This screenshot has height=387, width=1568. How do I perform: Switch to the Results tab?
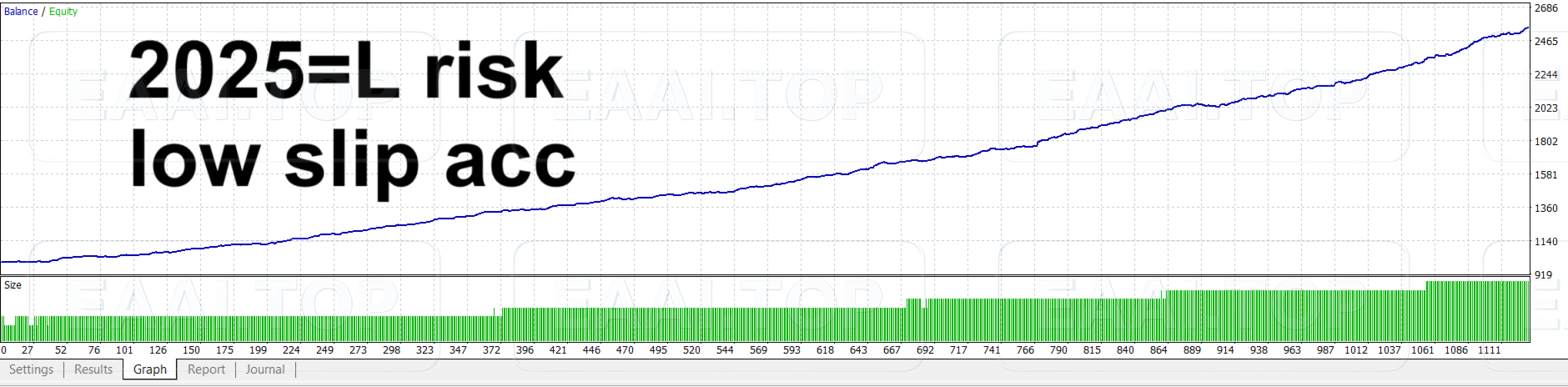coord(93,369)
